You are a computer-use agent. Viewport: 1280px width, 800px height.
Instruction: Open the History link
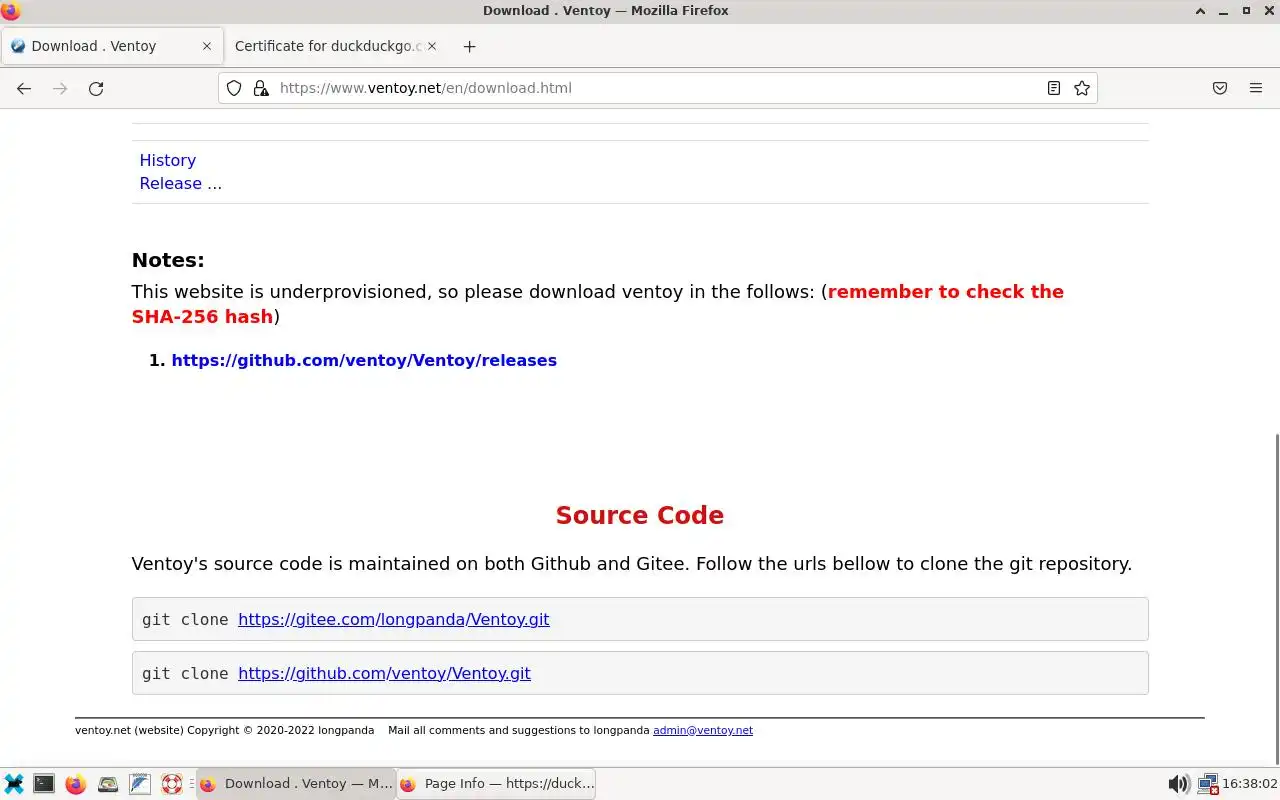[x=168, y=160]
